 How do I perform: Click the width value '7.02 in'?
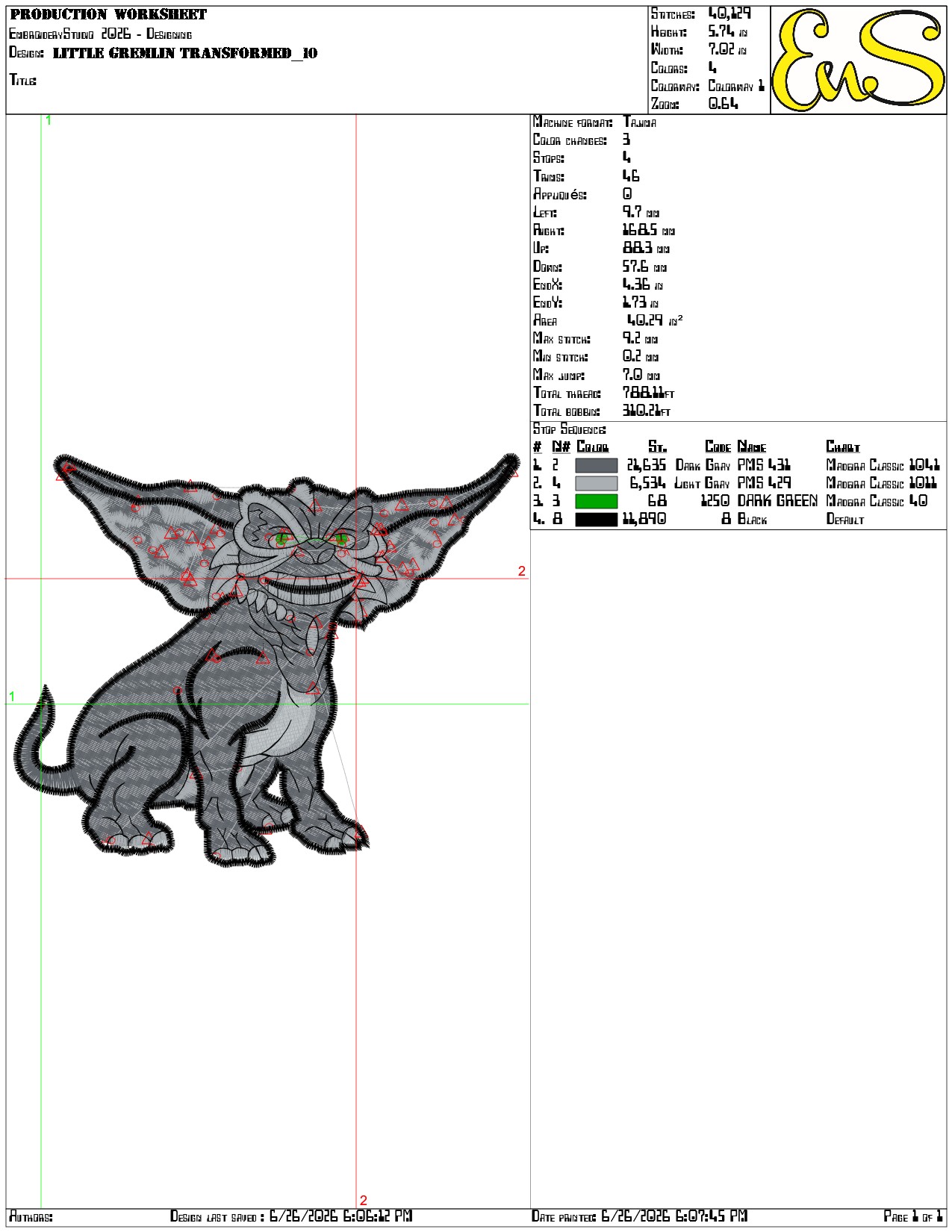click(728, 50)
